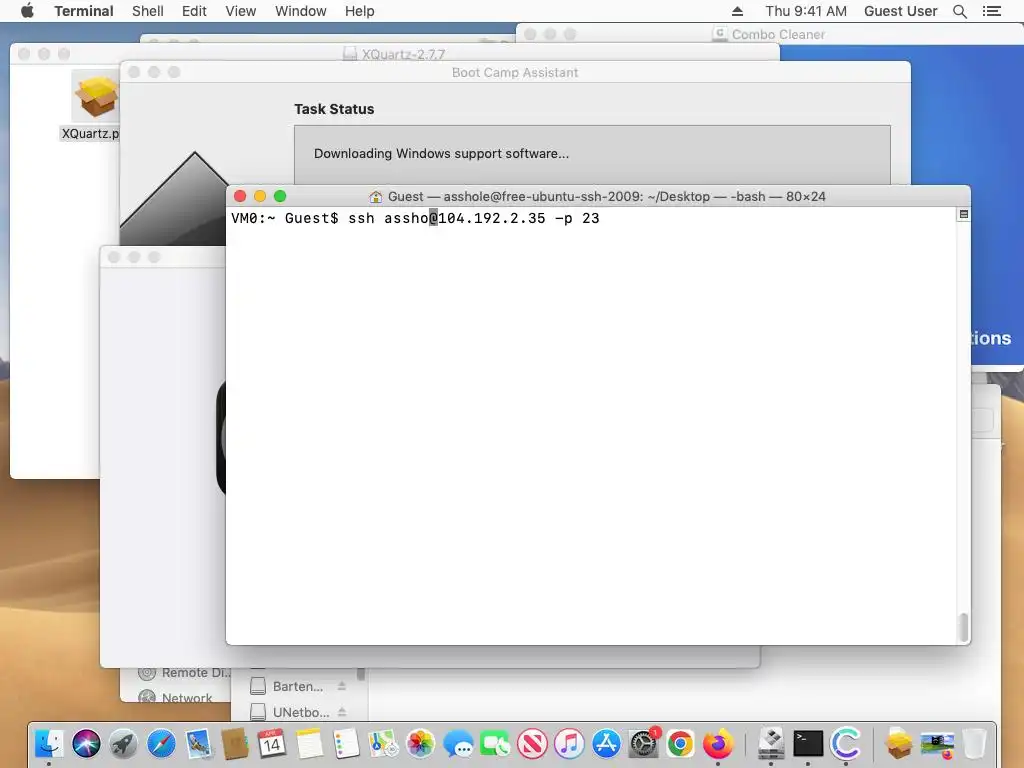Open System Preferences gear in Dock

click(644, 743)
